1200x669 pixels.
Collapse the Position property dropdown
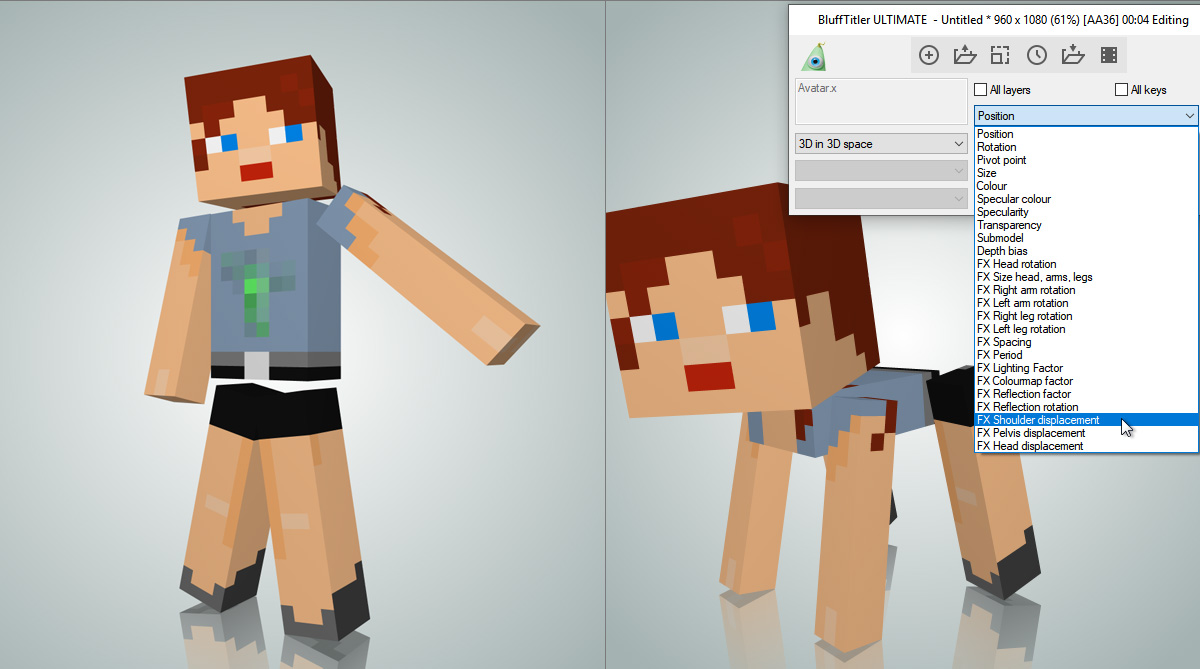pos(1086,116)
